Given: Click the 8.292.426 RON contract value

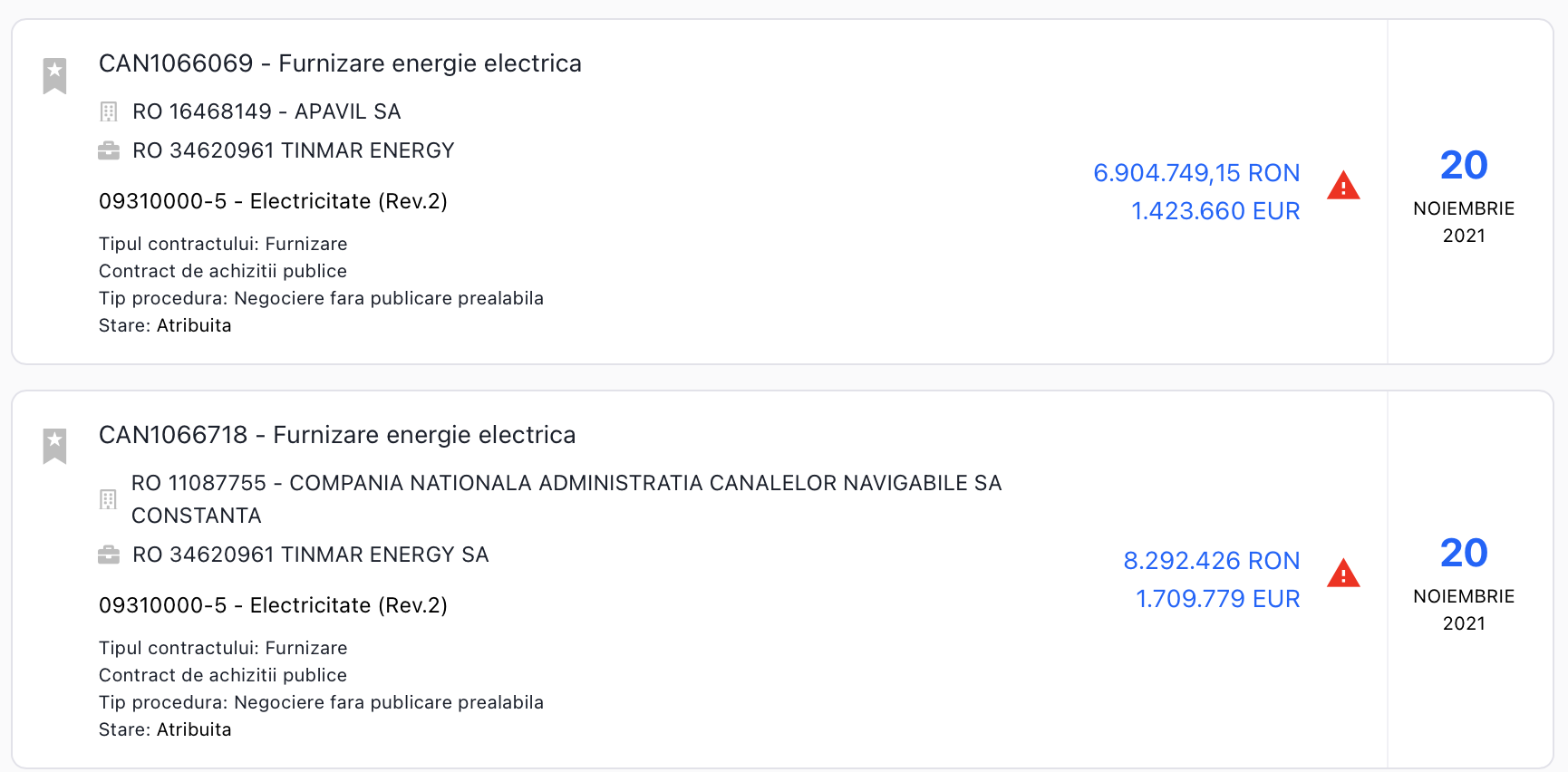Looking at the screenshot, I should point(1212,561).
